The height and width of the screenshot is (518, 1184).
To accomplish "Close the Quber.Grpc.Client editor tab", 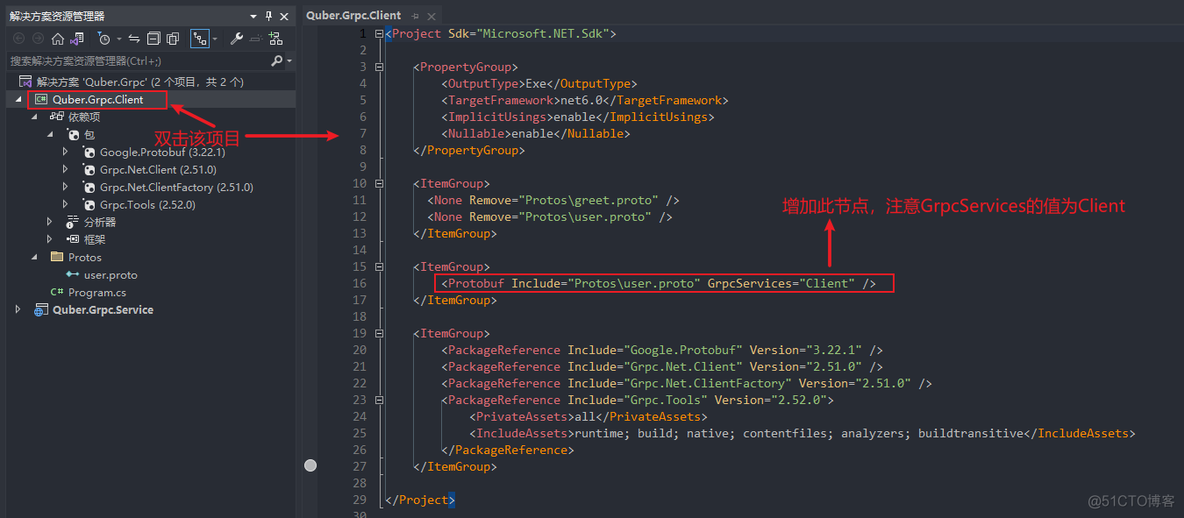I will (x=431, y=16).
